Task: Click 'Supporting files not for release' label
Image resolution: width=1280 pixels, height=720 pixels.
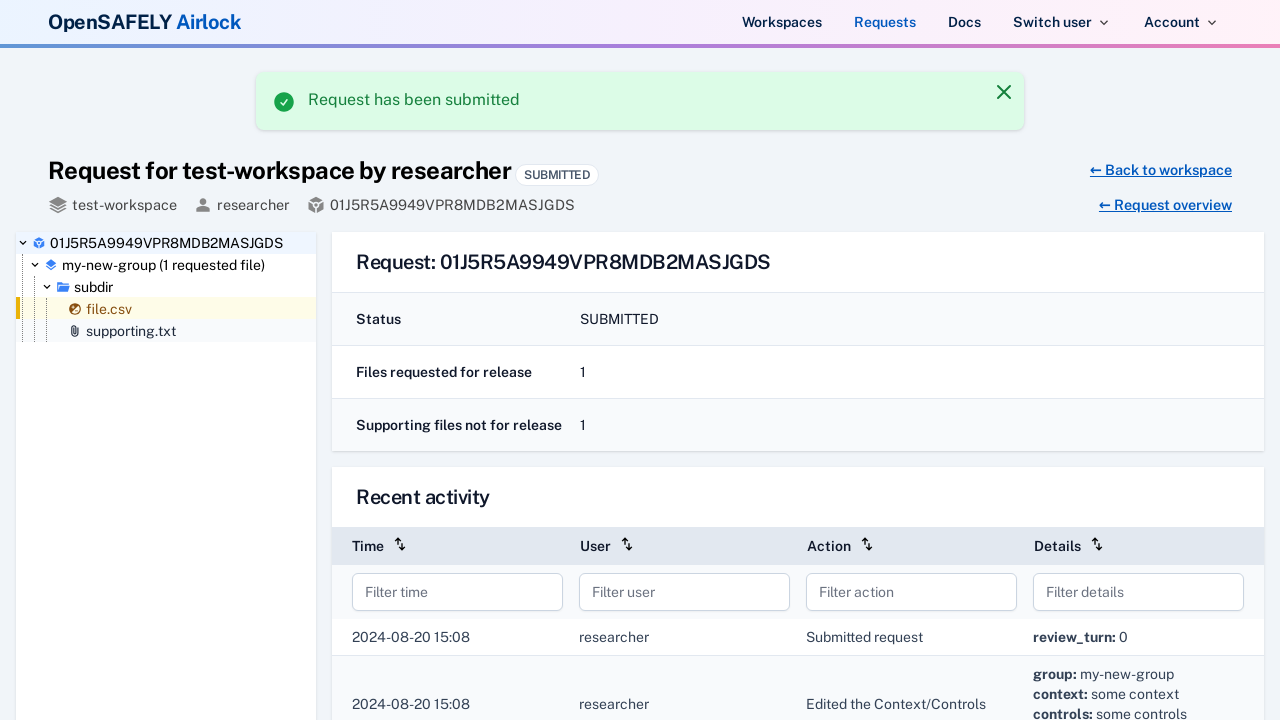Action: 459,425
